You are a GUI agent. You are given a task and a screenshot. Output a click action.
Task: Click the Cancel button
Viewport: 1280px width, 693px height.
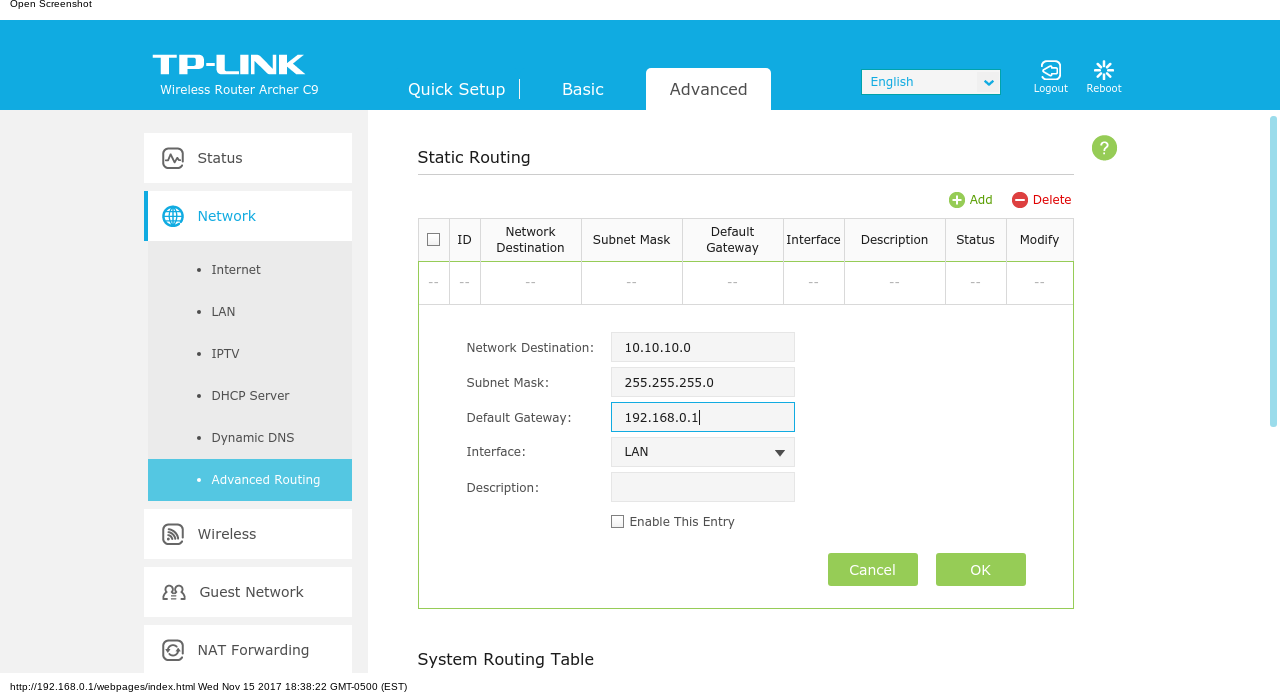873,570
